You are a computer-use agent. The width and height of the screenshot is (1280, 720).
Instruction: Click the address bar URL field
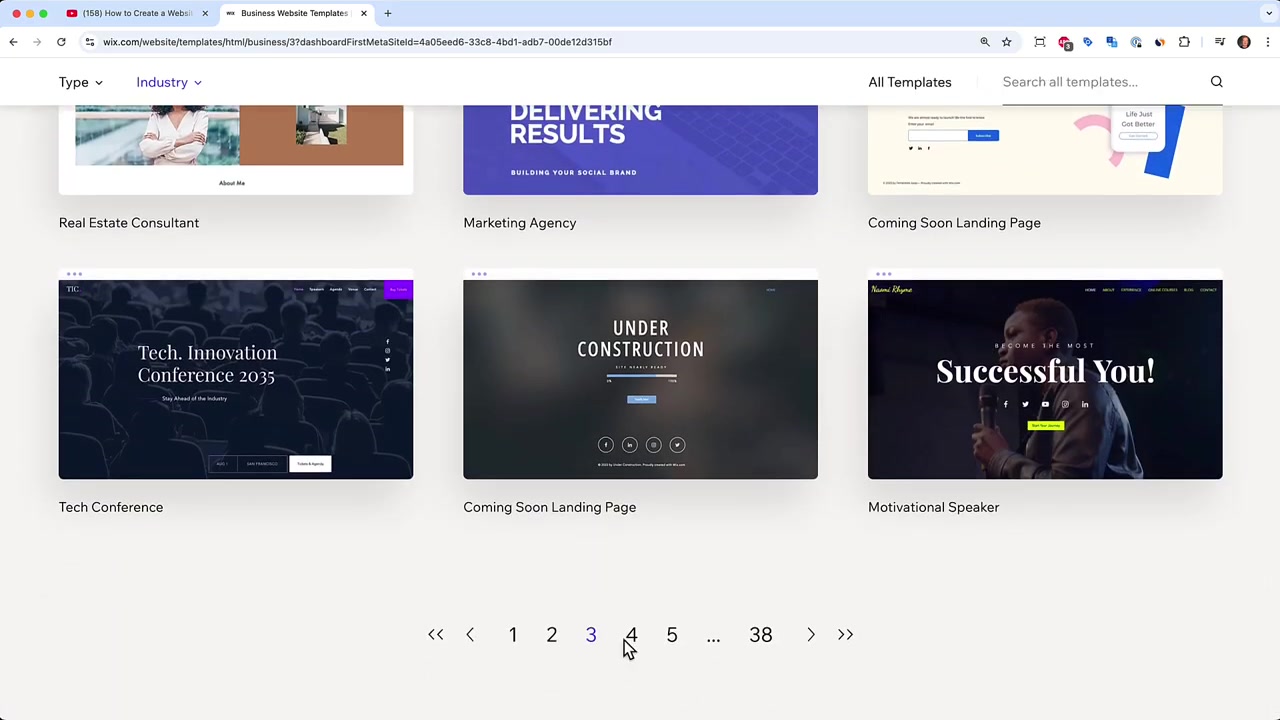pyautogui.click(x=530, y=42)
